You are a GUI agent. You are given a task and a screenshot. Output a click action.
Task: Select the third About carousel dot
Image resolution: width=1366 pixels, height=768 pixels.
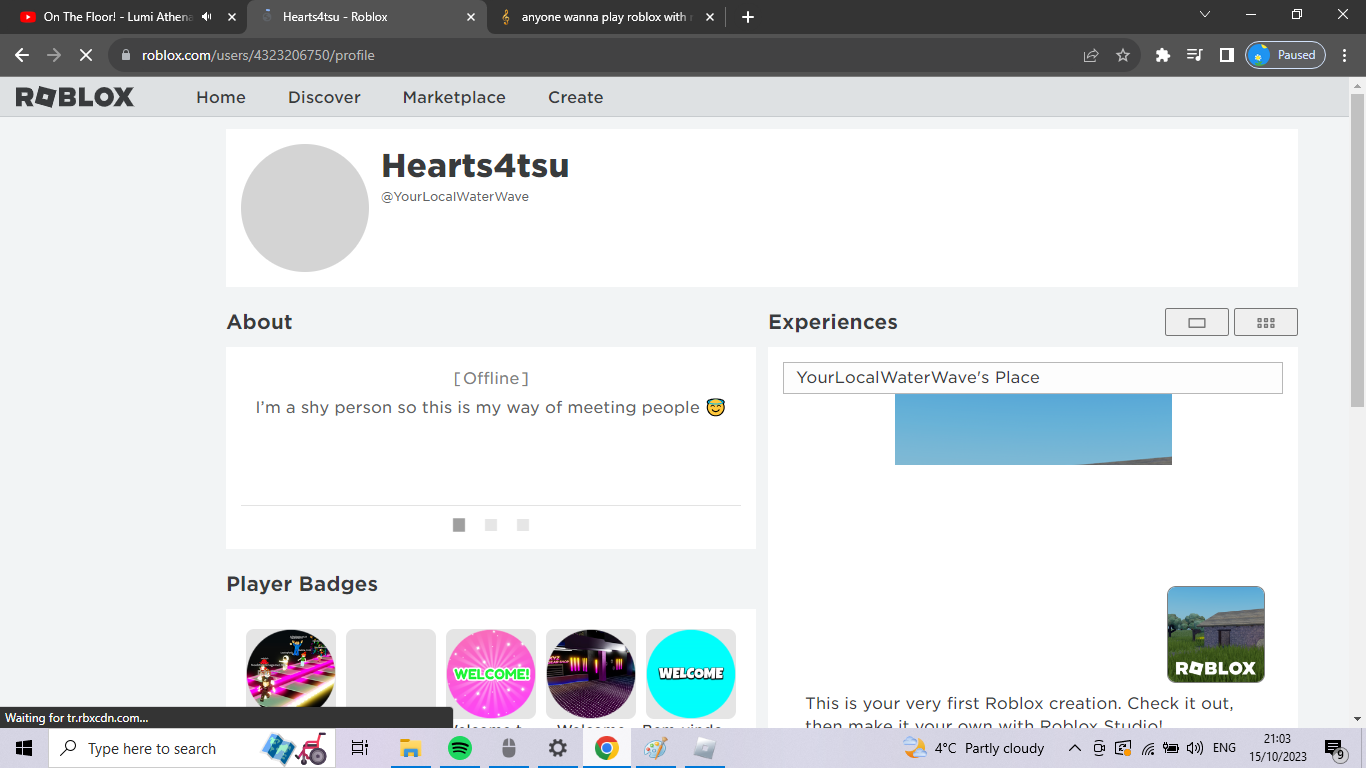pos(523,525)
